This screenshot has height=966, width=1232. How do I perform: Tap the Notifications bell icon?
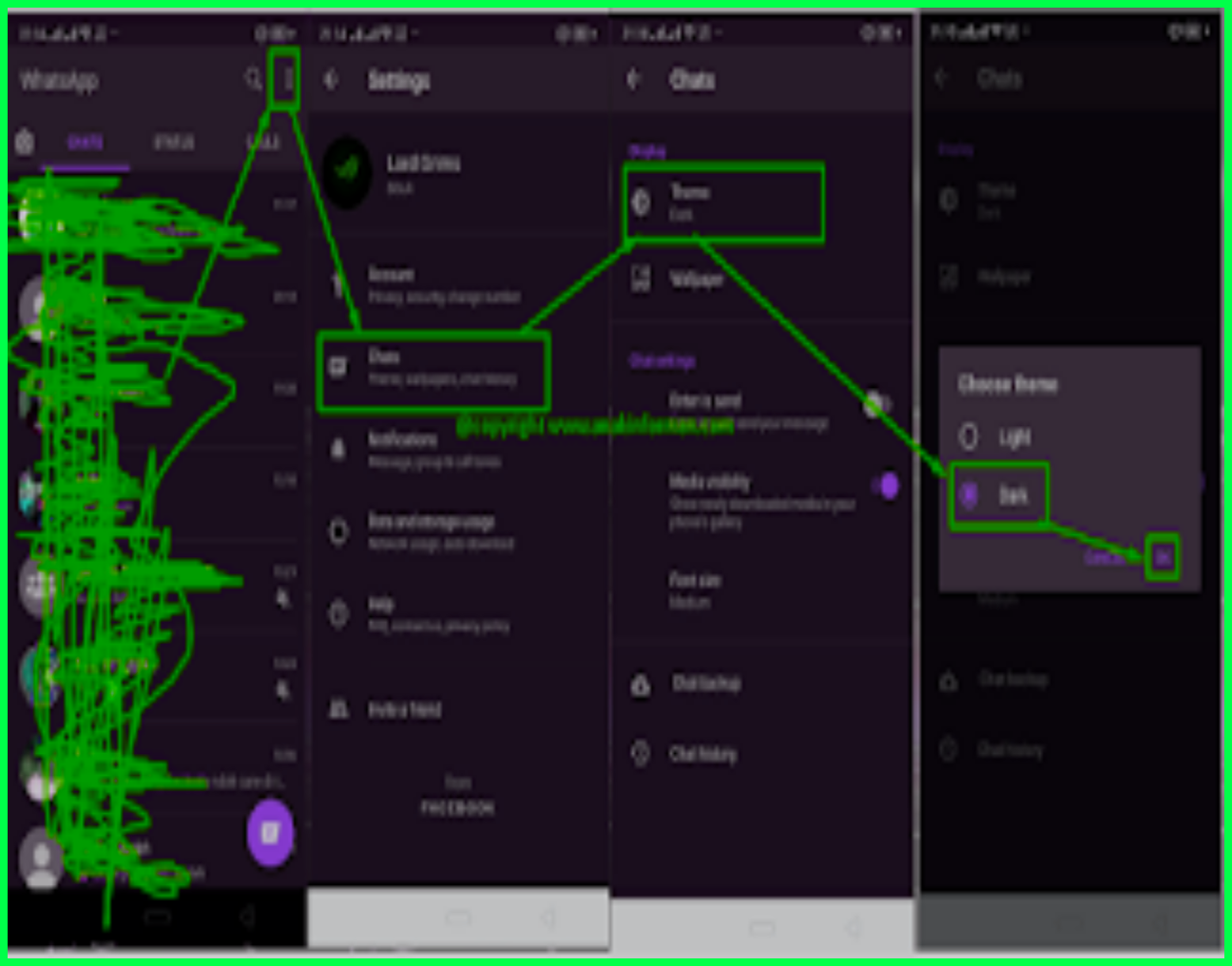click(337, 449)
